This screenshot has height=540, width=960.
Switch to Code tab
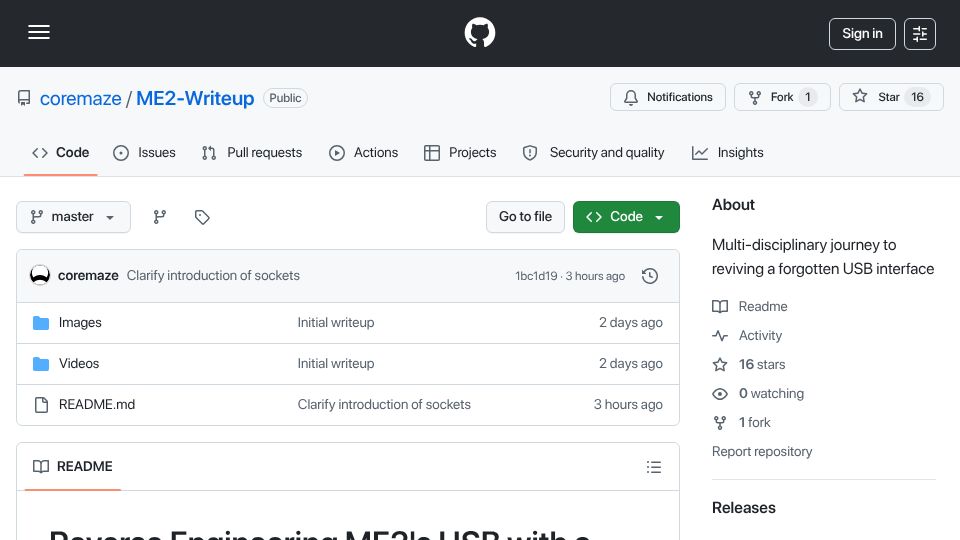point(61,152)
